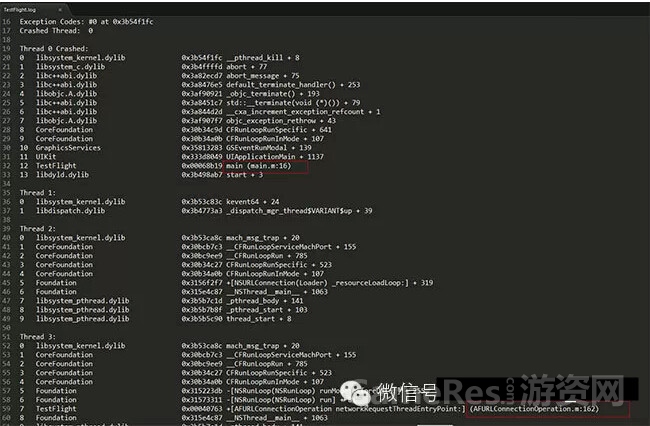Click 'TestFlight' in Thread 0 frame 12
Screen dimensions: 650x426
[x=56, y=166]
